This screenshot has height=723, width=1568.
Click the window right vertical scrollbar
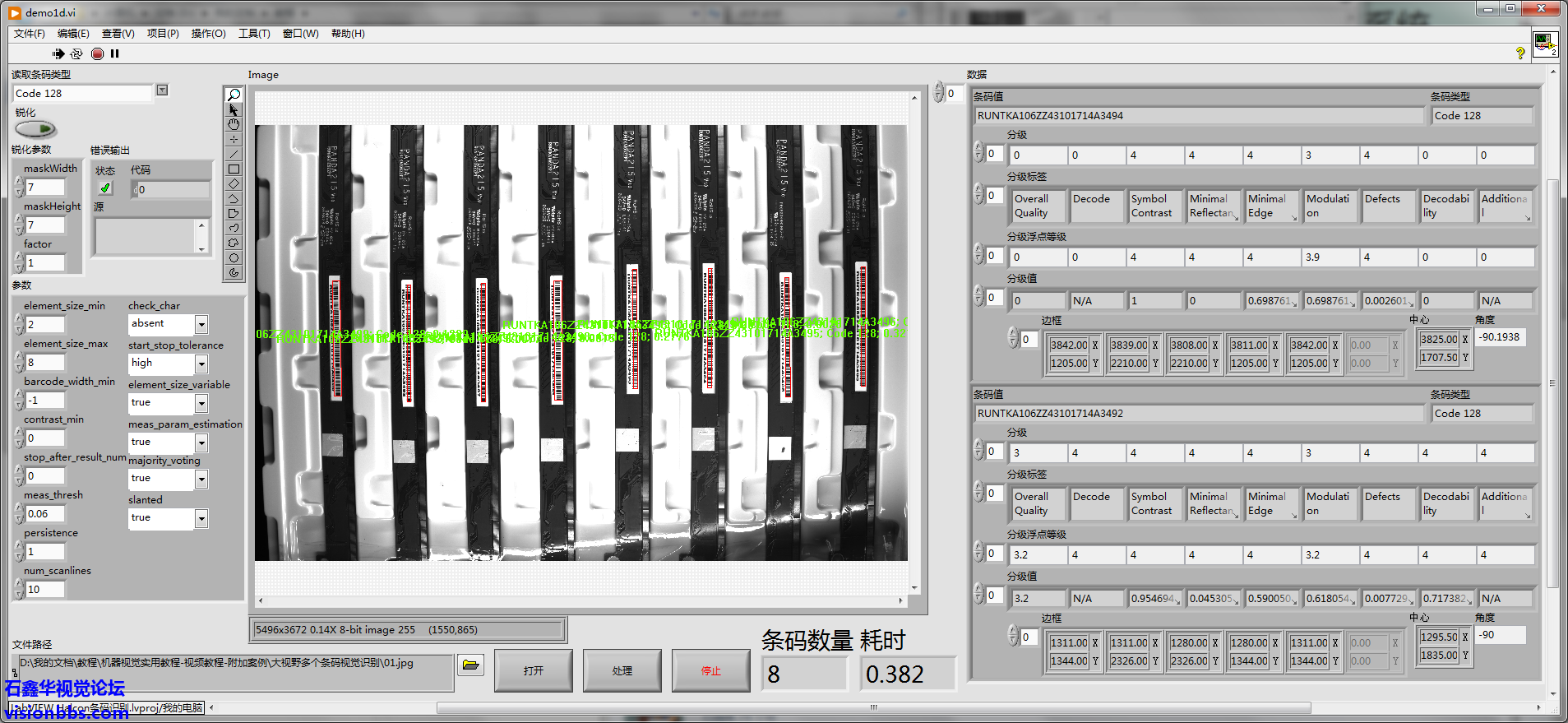tap(1552, 382)
